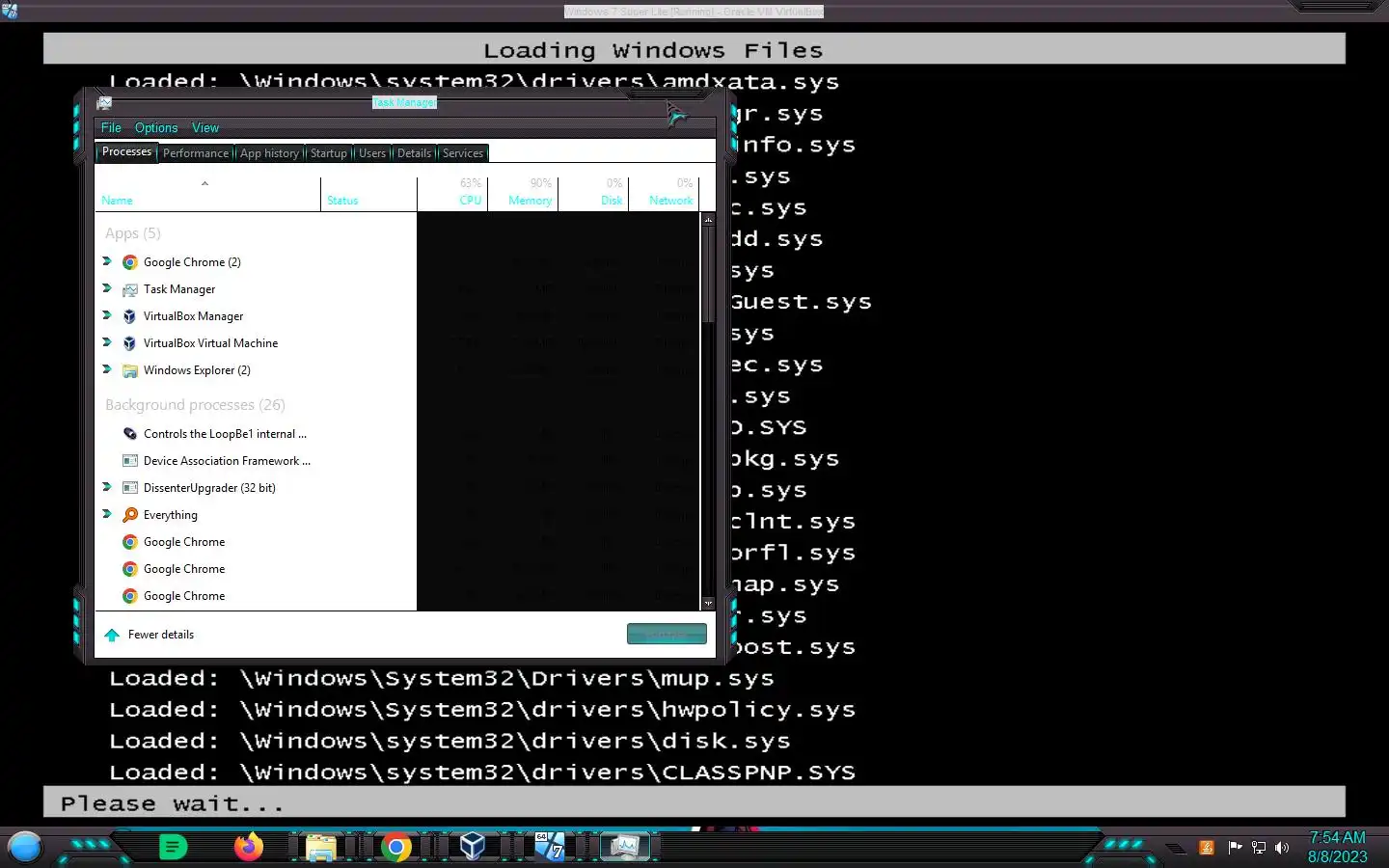Switch to the Services tab

click(x=463, y=153)
